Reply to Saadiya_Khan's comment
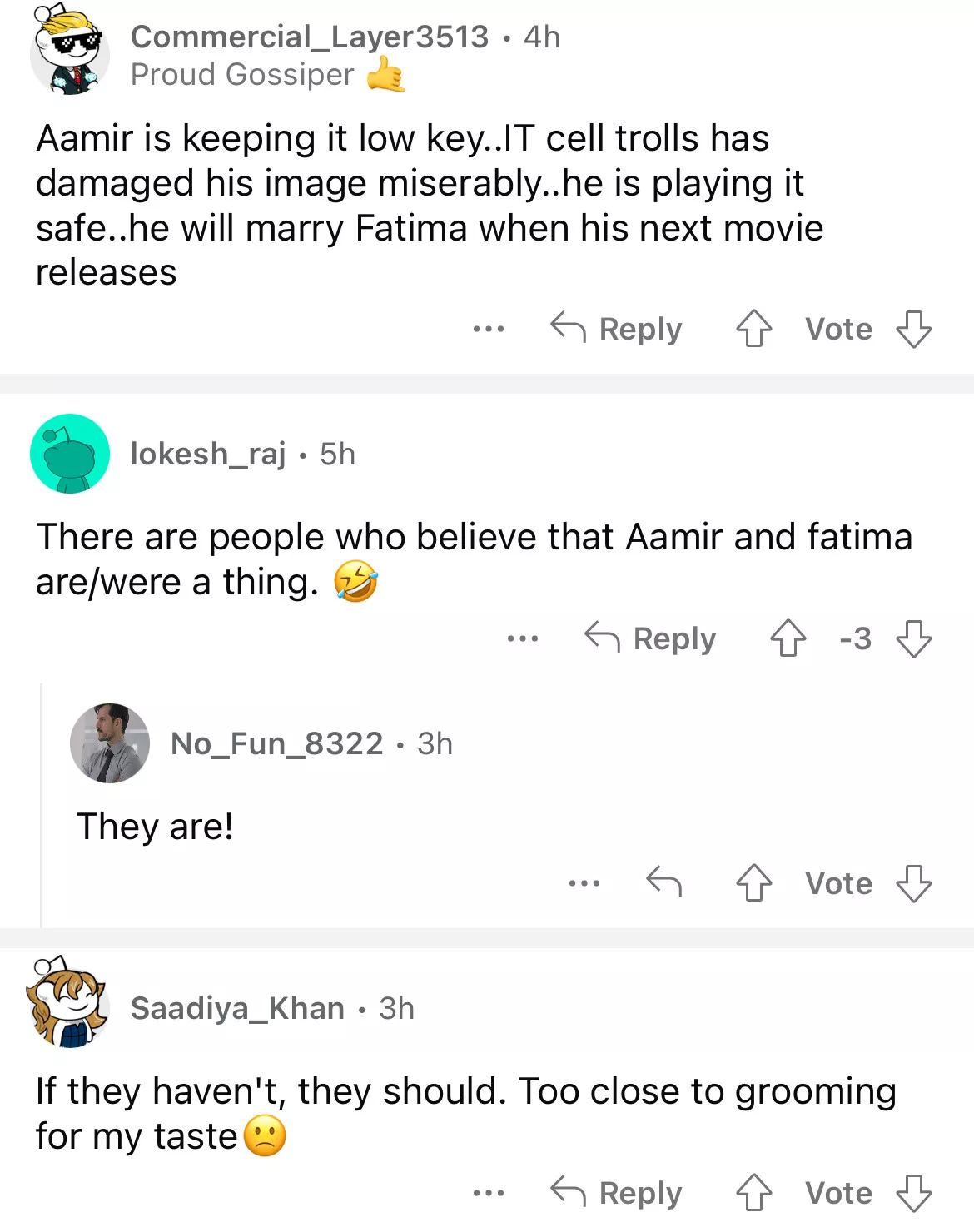Screen dimensions: 974x1232 pyautogui.click(x=617, y=1193)
